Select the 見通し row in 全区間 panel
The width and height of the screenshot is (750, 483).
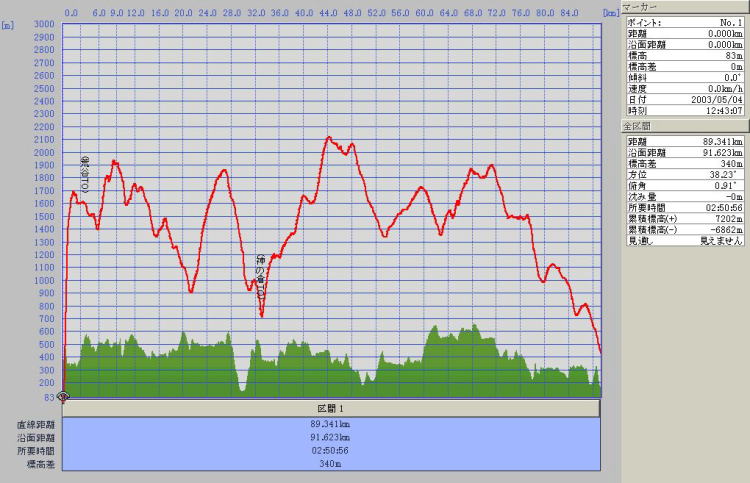click(x=684, y=241)
